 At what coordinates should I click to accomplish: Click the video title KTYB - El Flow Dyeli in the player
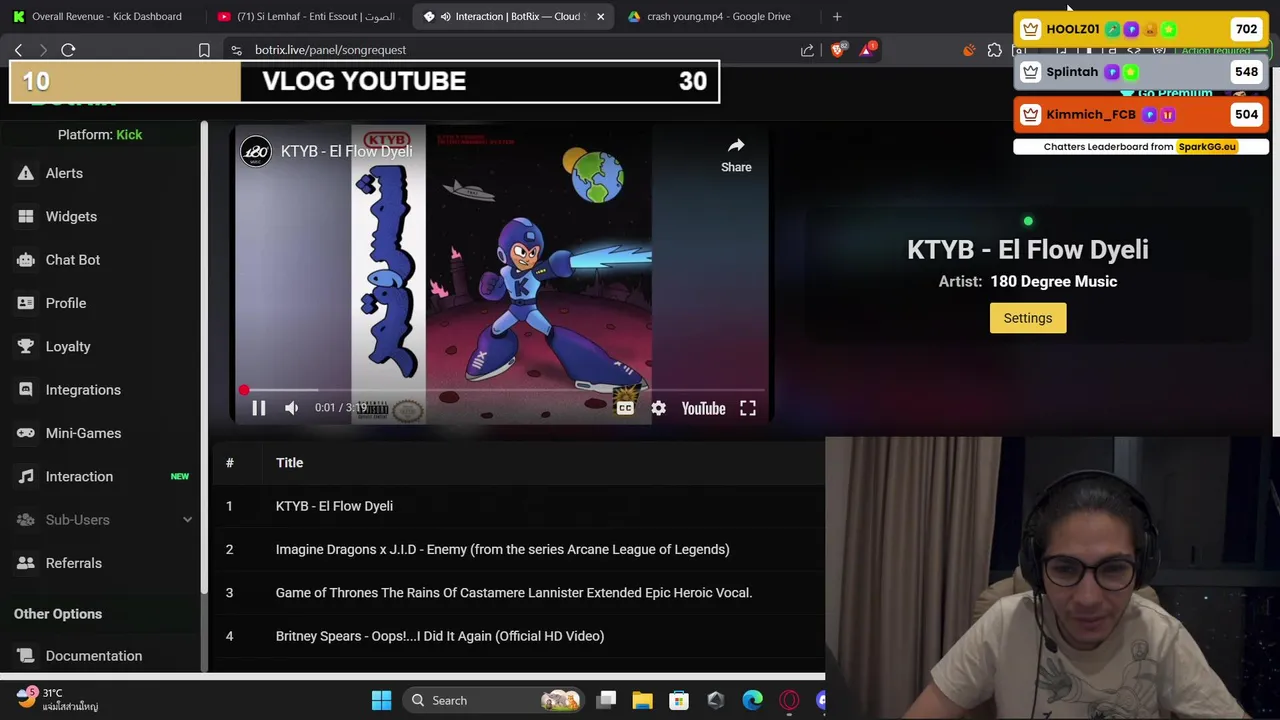346,151
